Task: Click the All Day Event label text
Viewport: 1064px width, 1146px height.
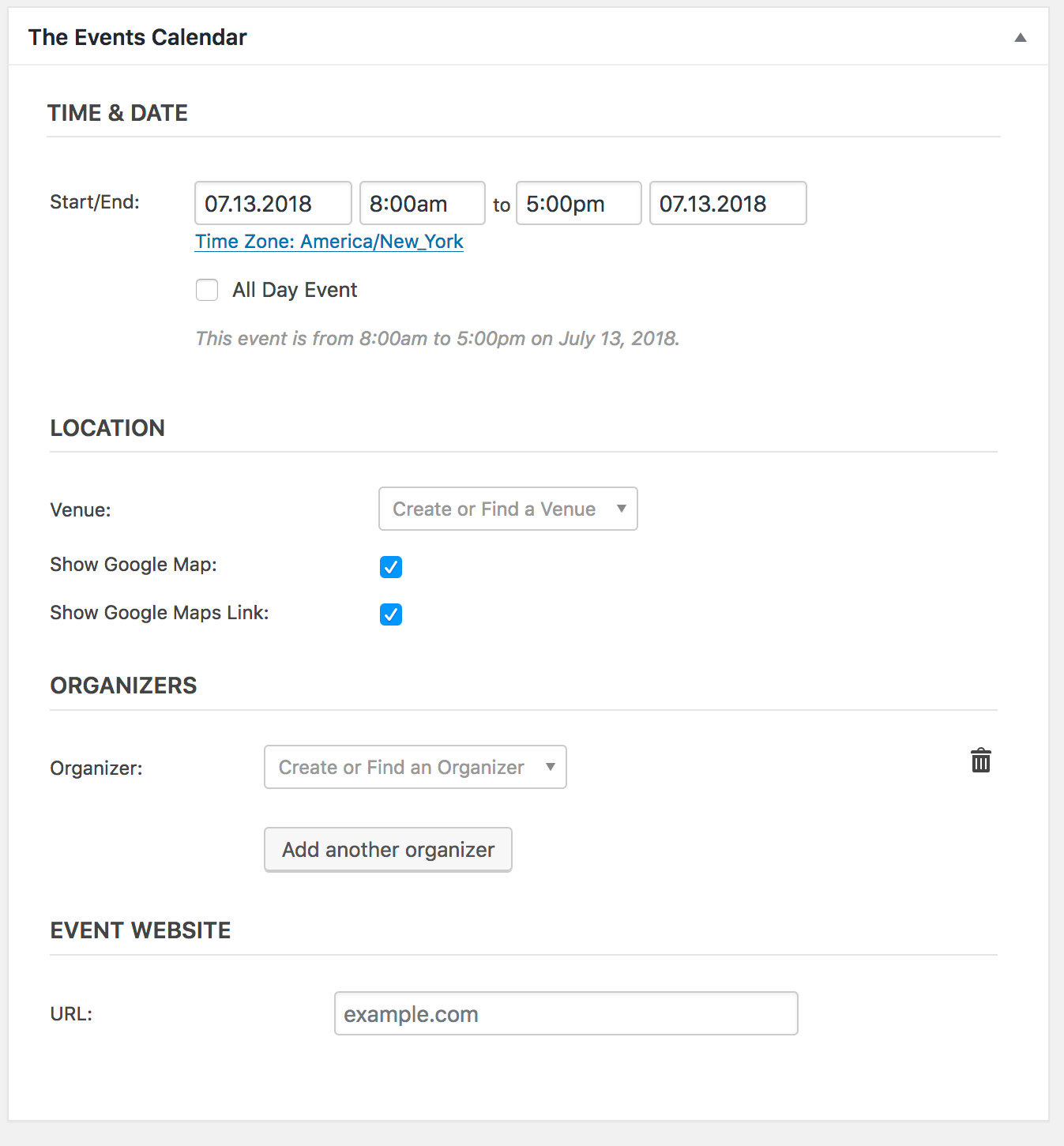Action: [x=295, y=290]
